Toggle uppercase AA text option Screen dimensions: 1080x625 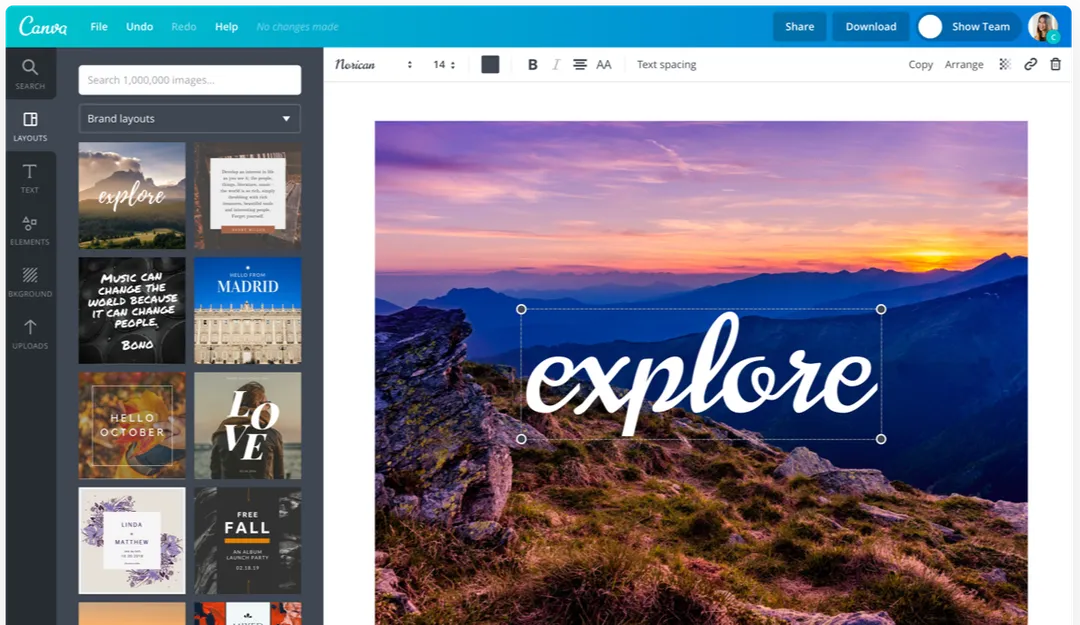pos(604,64)
